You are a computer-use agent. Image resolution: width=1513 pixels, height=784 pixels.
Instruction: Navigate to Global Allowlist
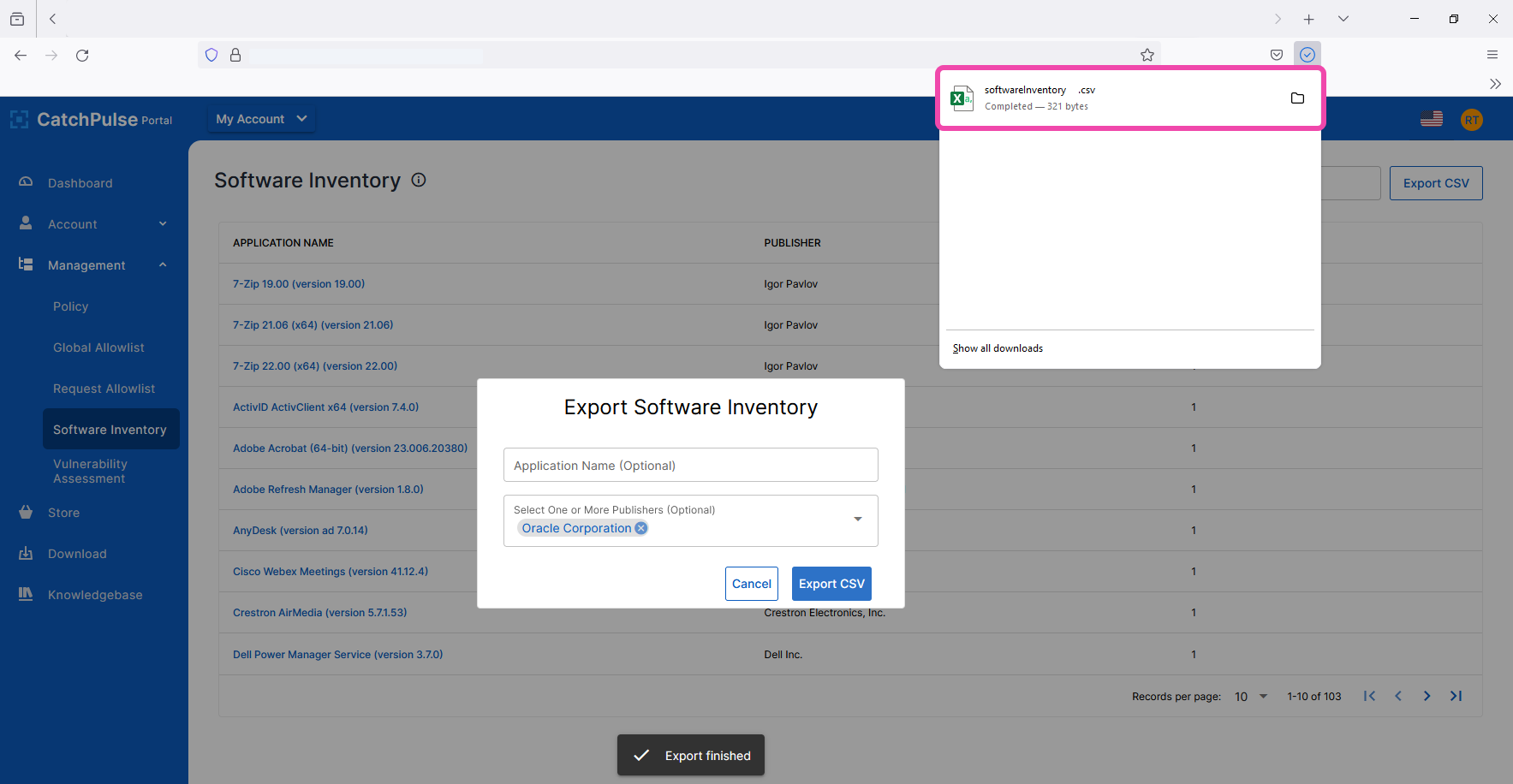click(98, 347)
